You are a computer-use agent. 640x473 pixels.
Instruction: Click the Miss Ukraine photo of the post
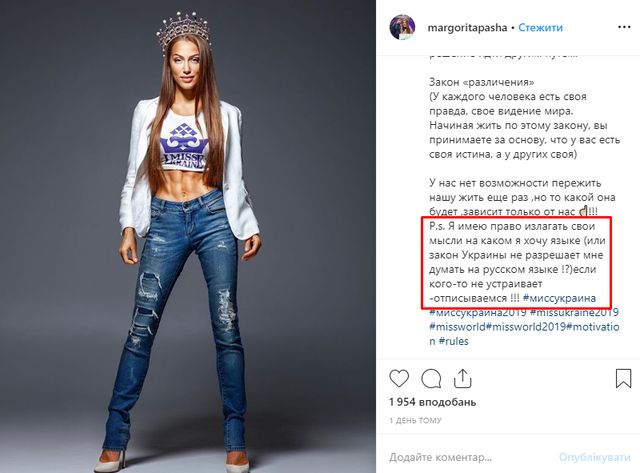tap(189, 236)
